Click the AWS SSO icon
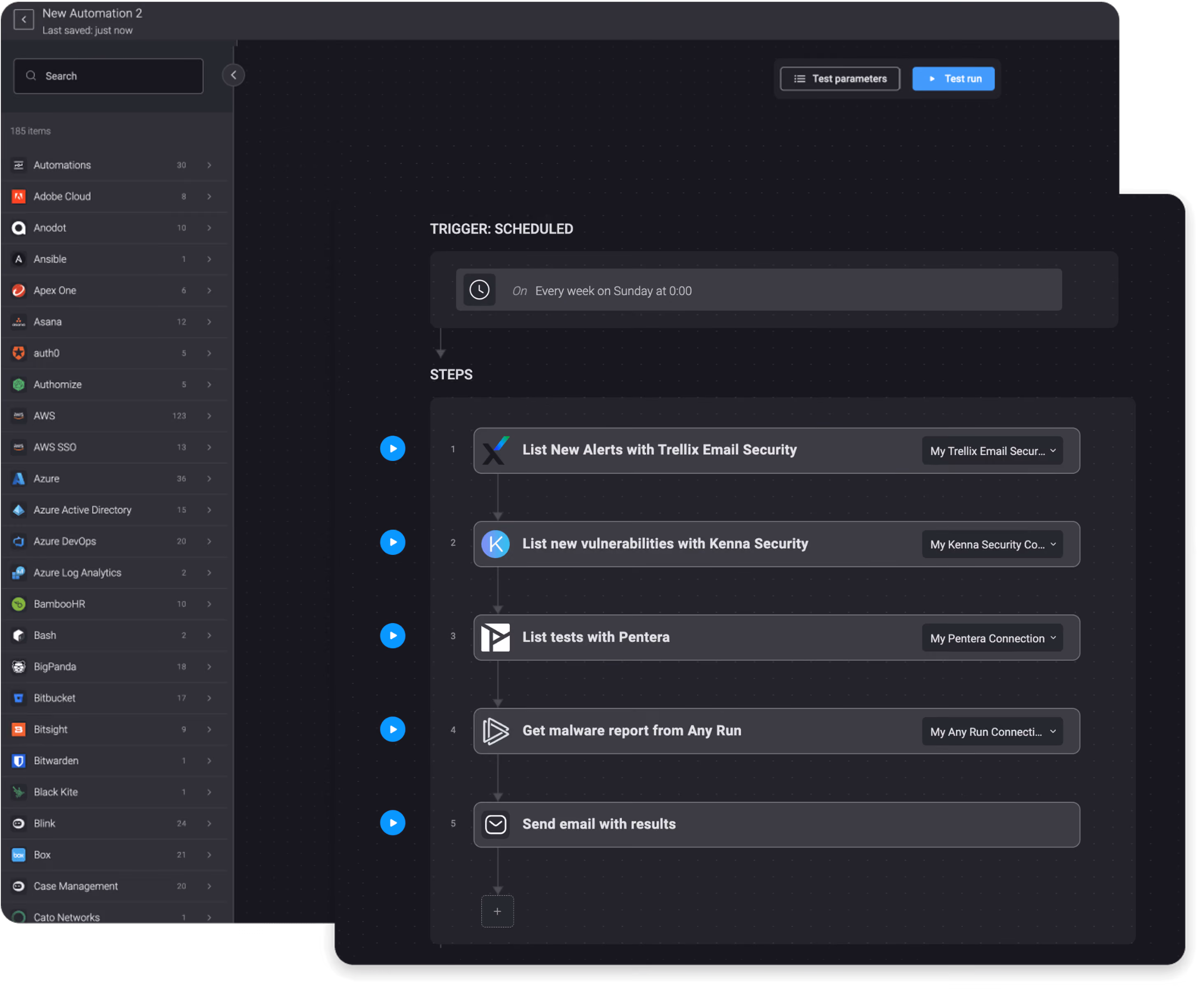Viewport: 1204px width, 989px height. 19,448
